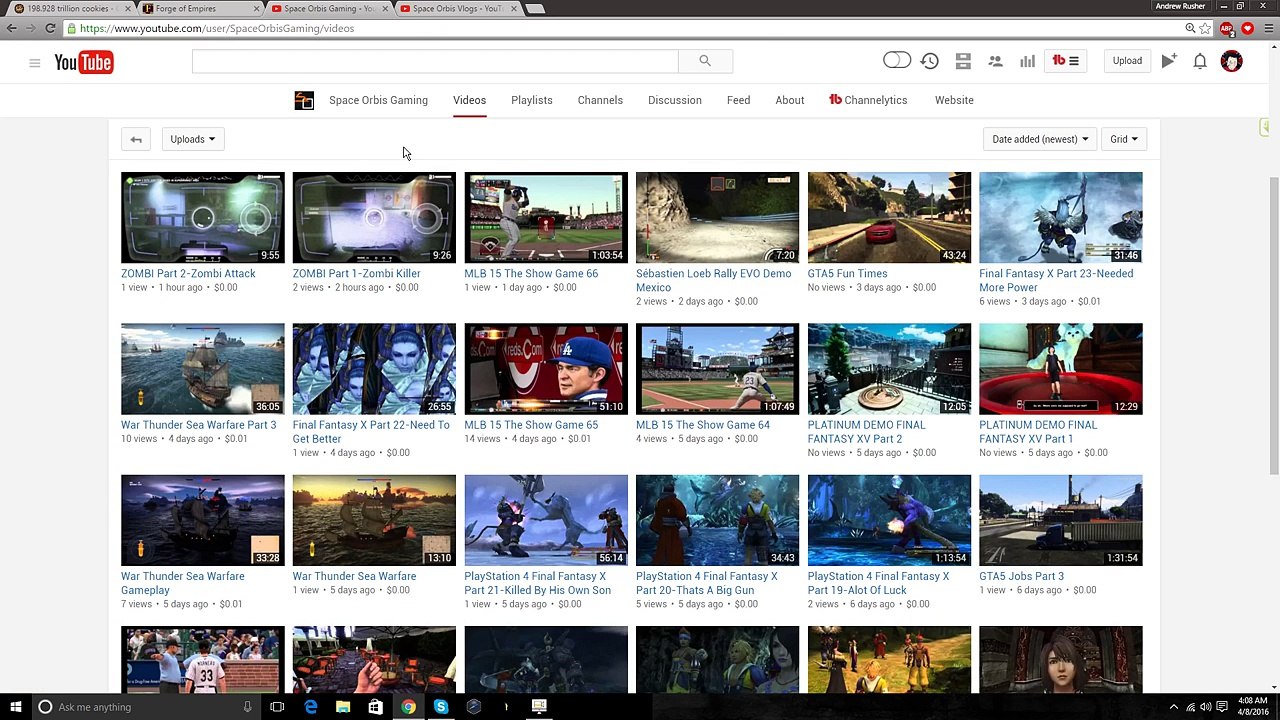Open the Website tab

click(x=954, y=100)
